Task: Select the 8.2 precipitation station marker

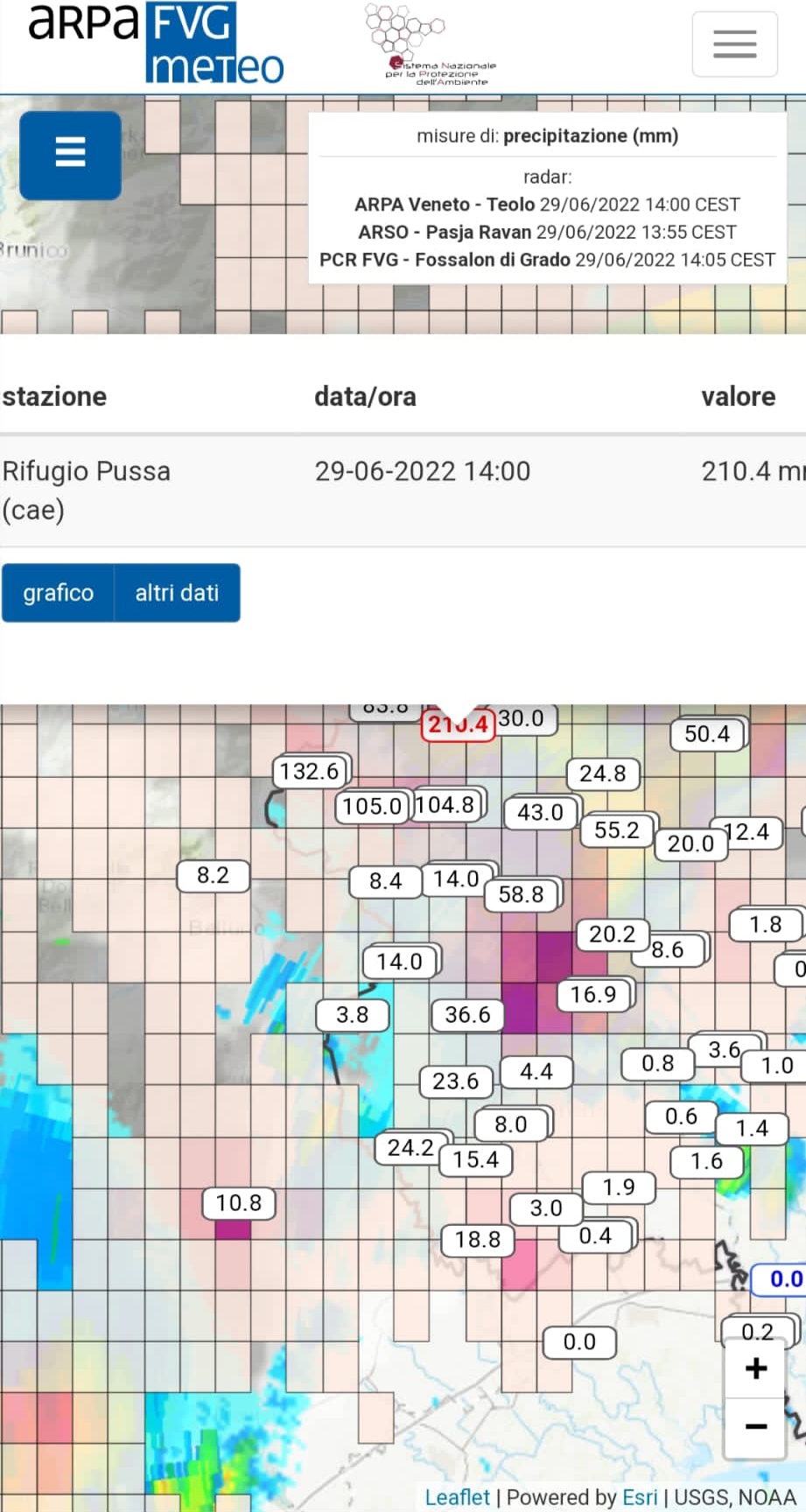Action: [213, 875]
